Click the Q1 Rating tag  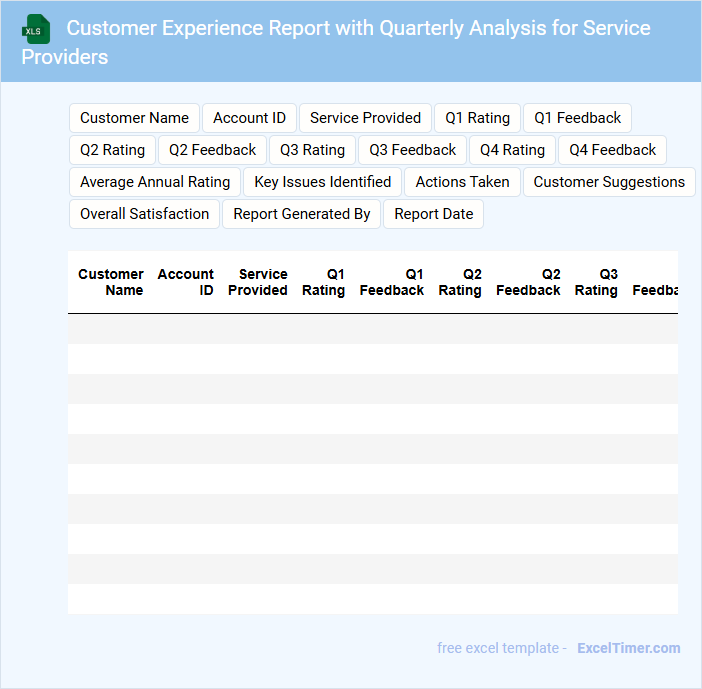click(x=477, y=118)
